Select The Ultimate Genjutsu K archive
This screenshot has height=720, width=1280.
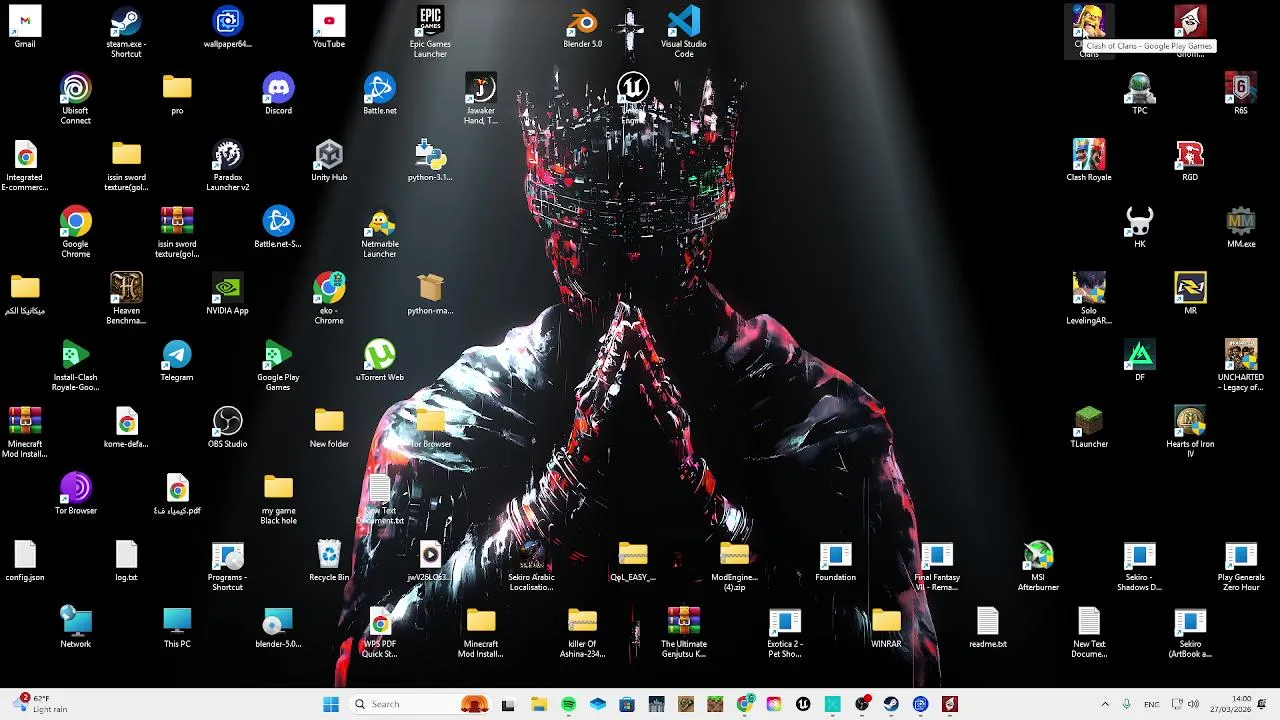click(684, 633)
